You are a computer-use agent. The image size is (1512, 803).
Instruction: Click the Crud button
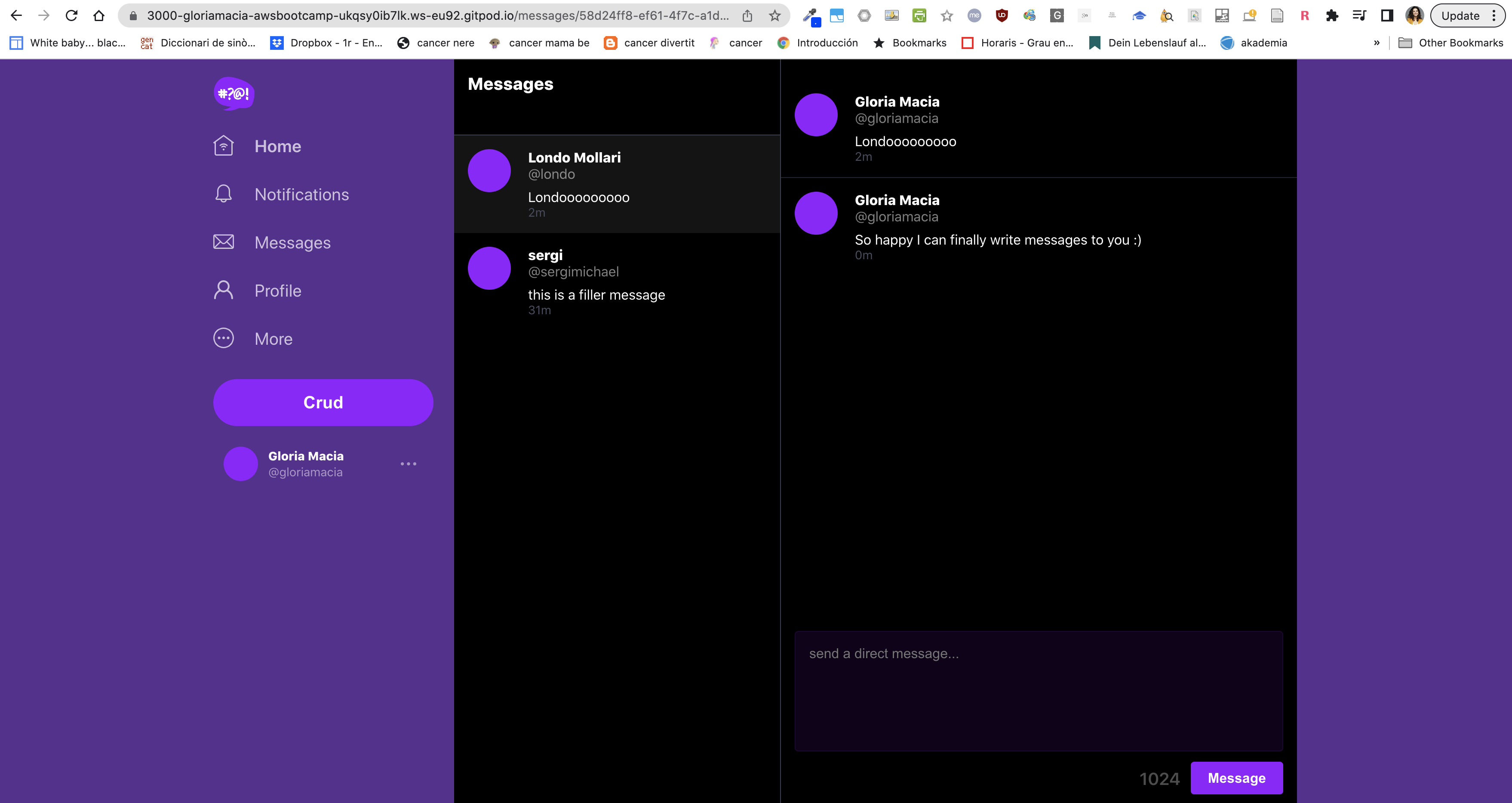click(323, 402)
